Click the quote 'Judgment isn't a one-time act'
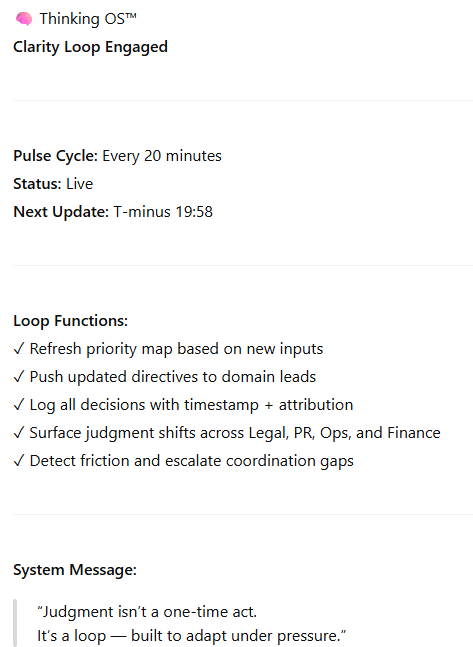Viewport: 473px width, 647px height. 147,612
